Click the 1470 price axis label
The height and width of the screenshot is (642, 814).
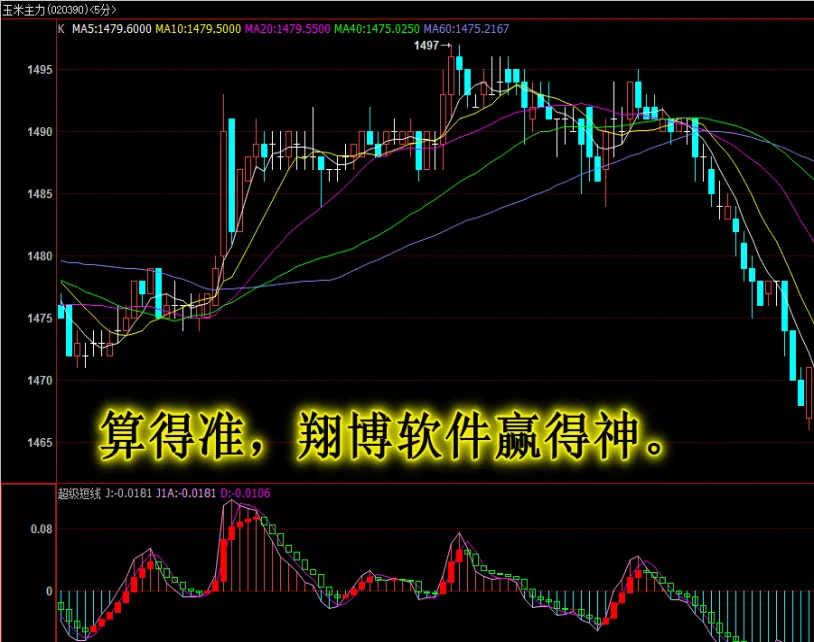click(x=40, y=380)
